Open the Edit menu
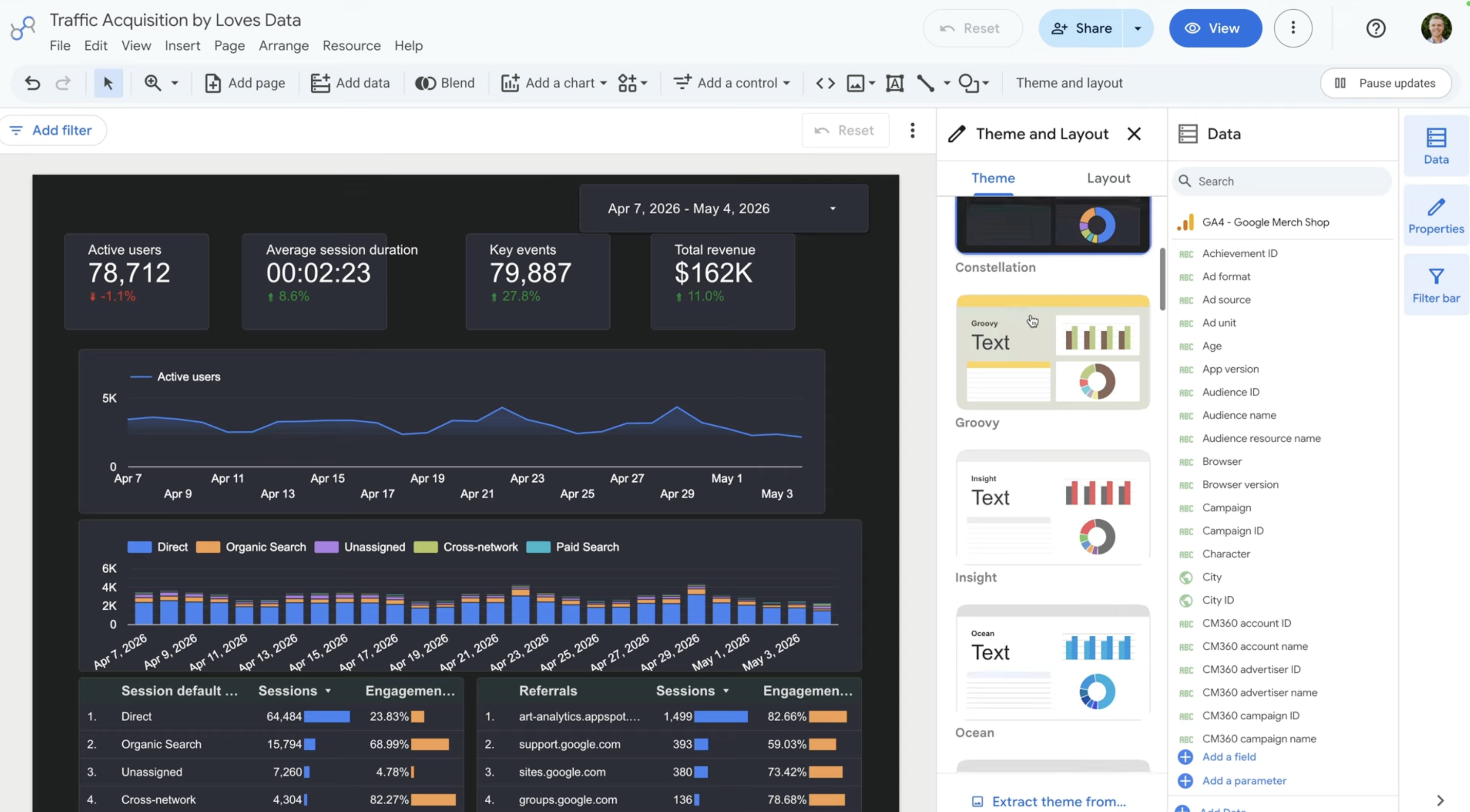 tap(96, 46)
